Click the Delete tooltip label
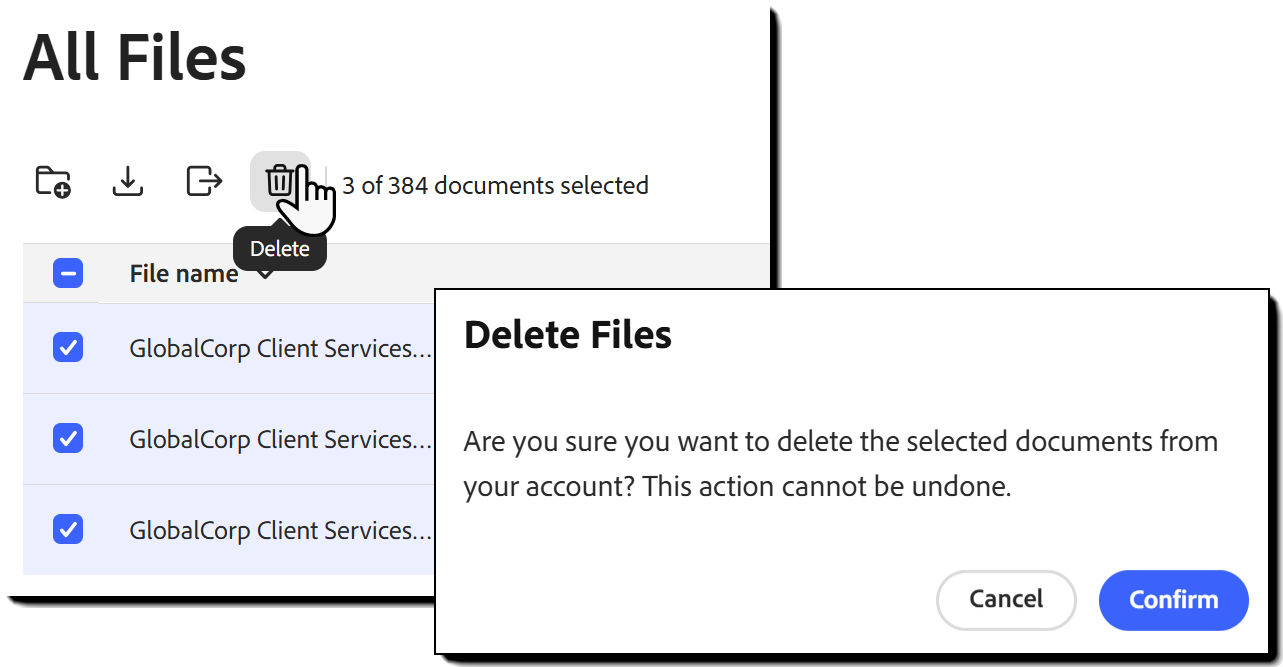The image size is (1283, 667). (279, 248)
